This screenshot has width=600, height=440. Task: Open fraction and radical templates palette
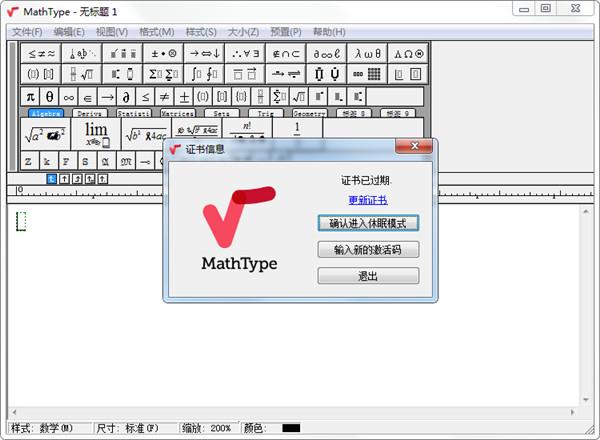pyautogui.click(x=82, y=74)
